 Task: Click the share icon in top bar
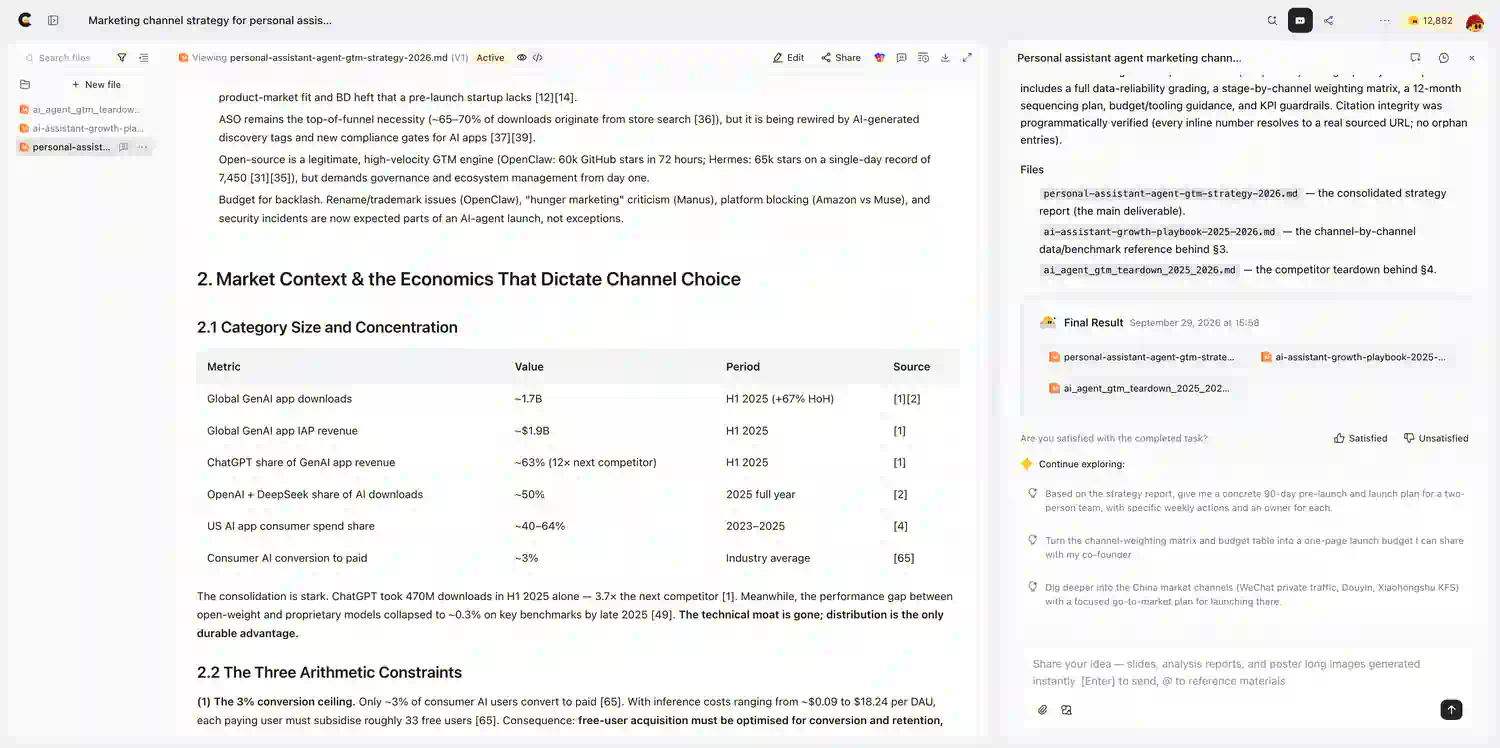coord(1328,20)
